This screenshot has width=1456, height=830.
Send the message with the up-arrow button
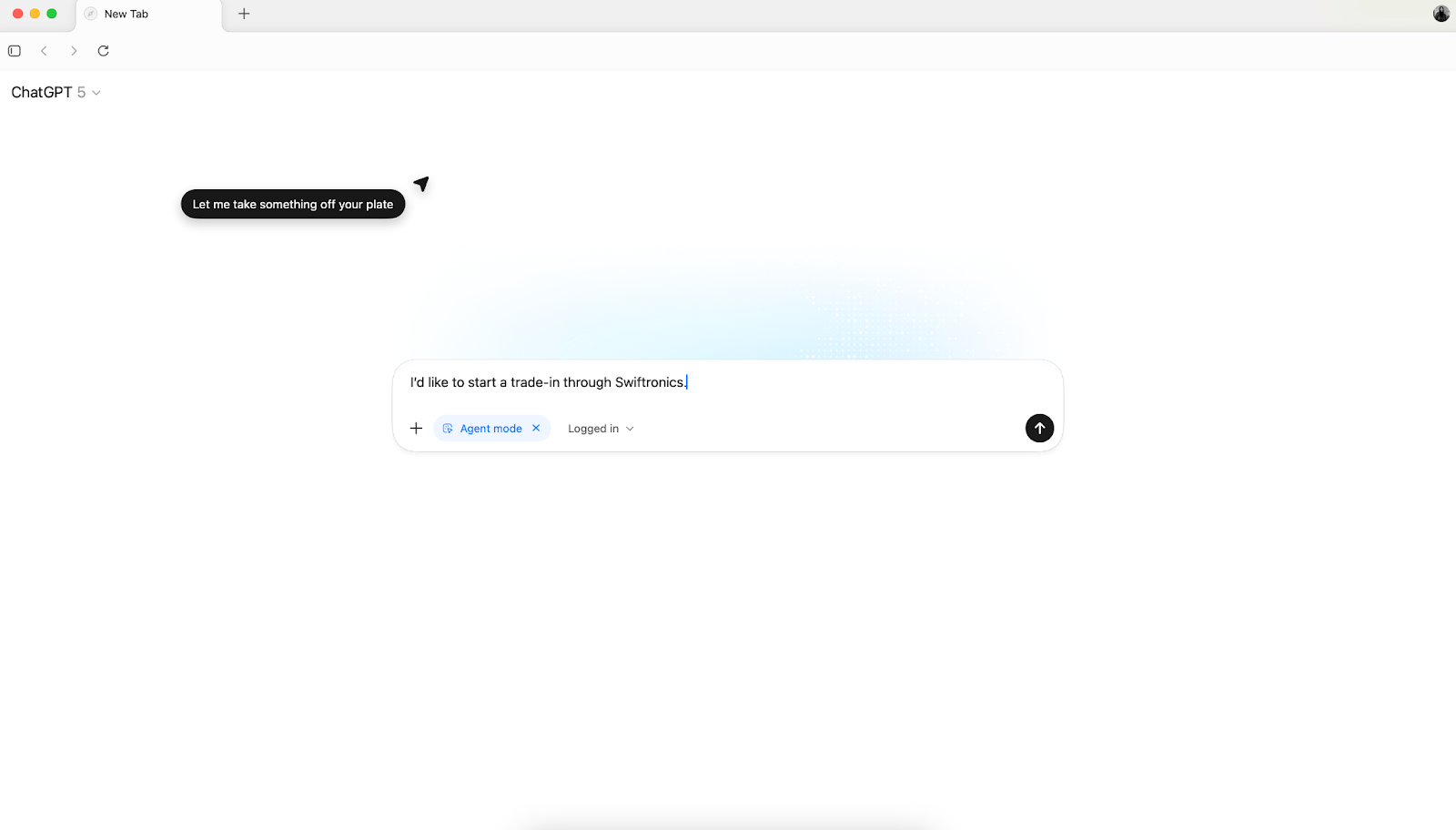click(1039, 428)
